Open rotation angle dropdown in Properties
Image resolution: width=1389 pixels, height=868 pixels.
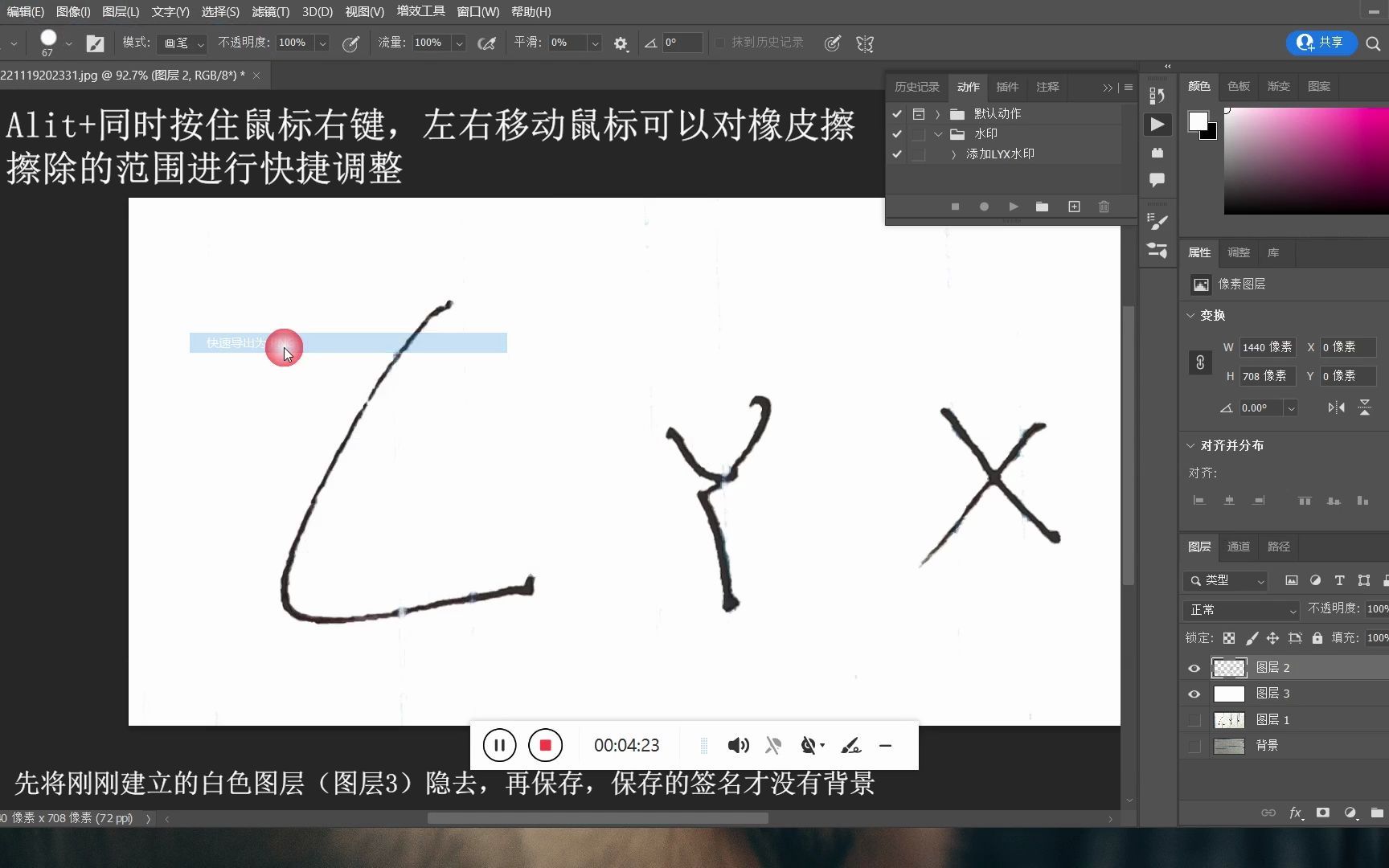(1291, 408)
